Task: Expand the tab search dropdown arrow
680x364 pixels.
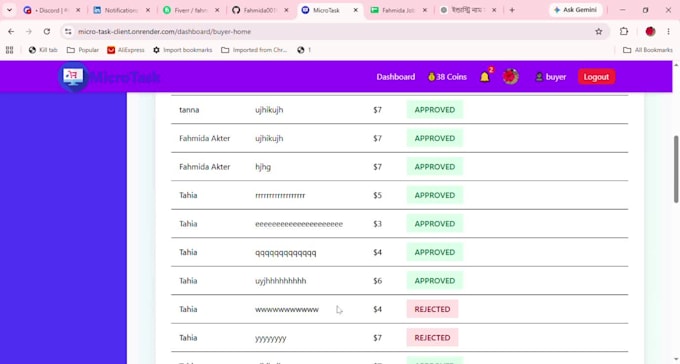Action: coord(9,10)
